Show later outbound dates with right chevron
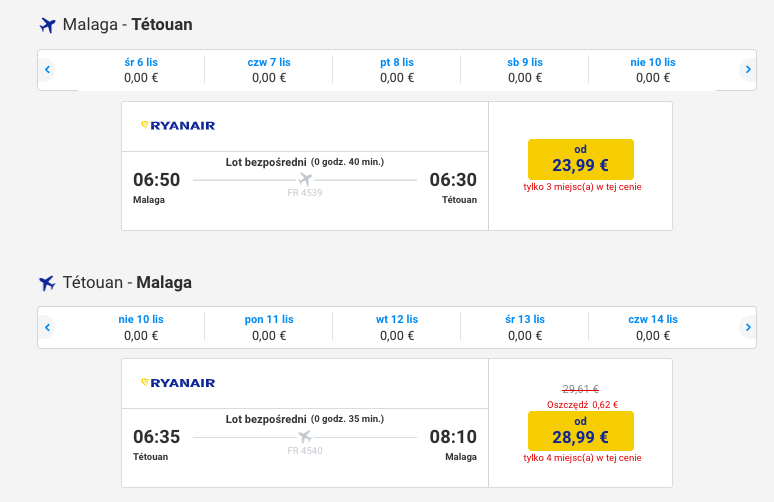This screenshot has width=774, height=502. coord(748,70)
